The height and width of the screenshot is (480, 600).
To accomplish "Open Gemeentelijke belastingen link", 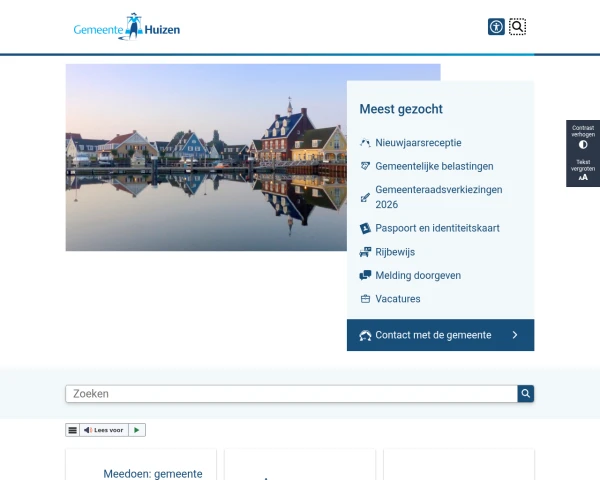I will point(434,167).
